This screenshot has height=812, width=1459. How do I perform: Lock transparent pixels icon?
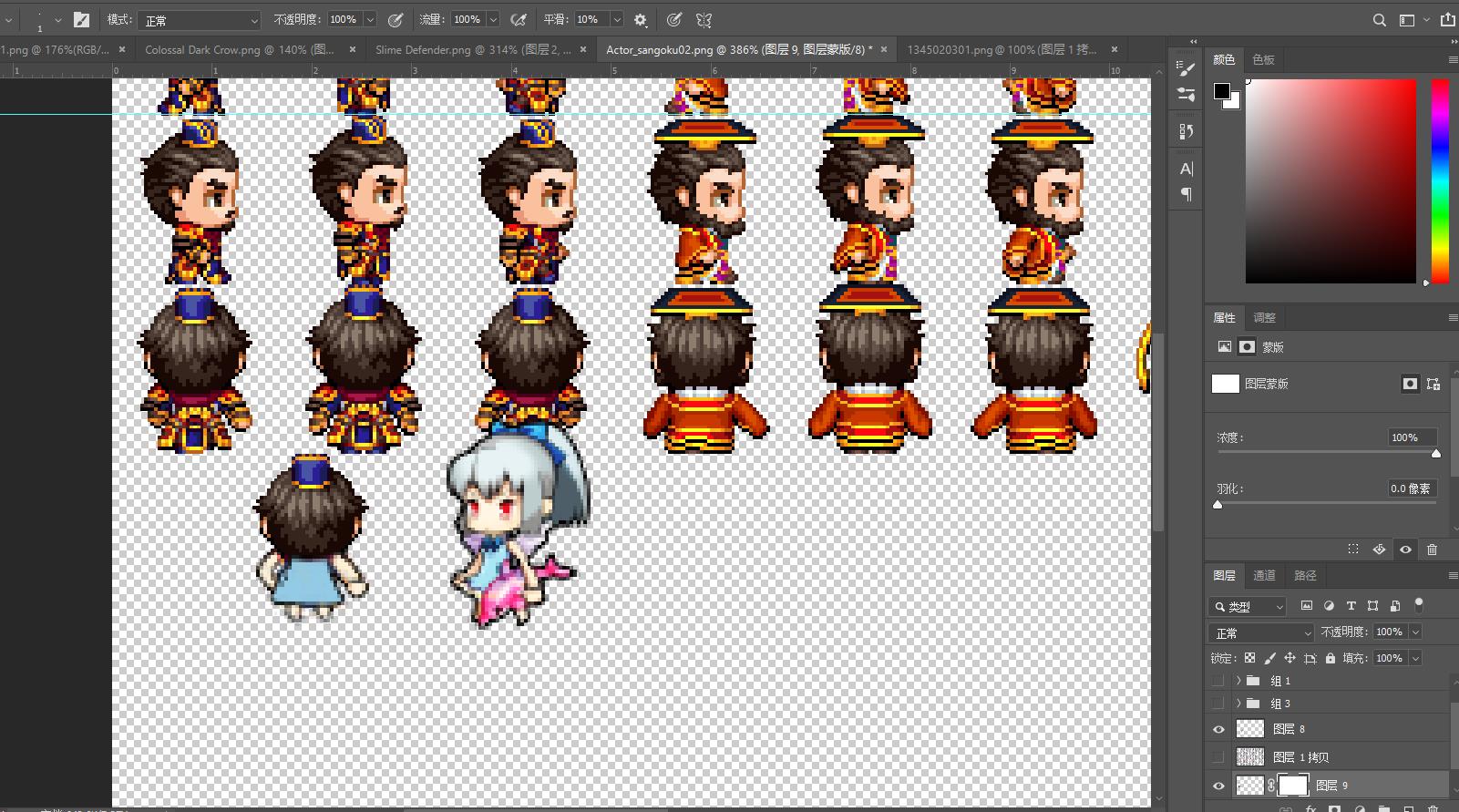(x=1249, y=658)
